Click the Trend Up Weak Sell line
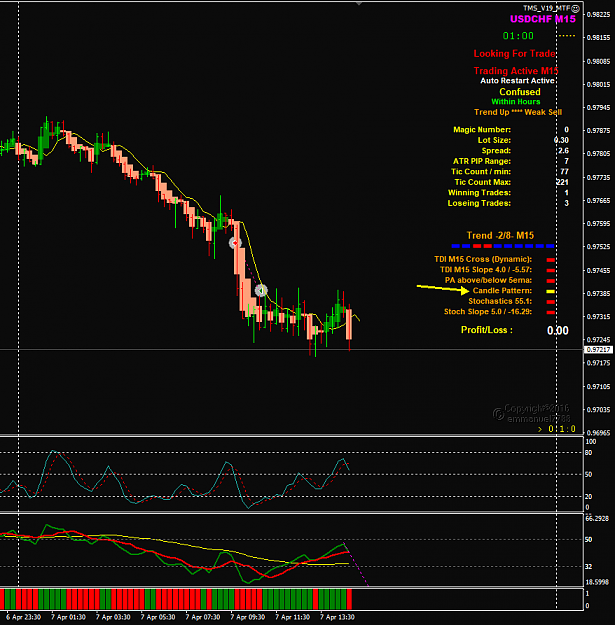This screenshot has width=615, height=625. (518, 112)
